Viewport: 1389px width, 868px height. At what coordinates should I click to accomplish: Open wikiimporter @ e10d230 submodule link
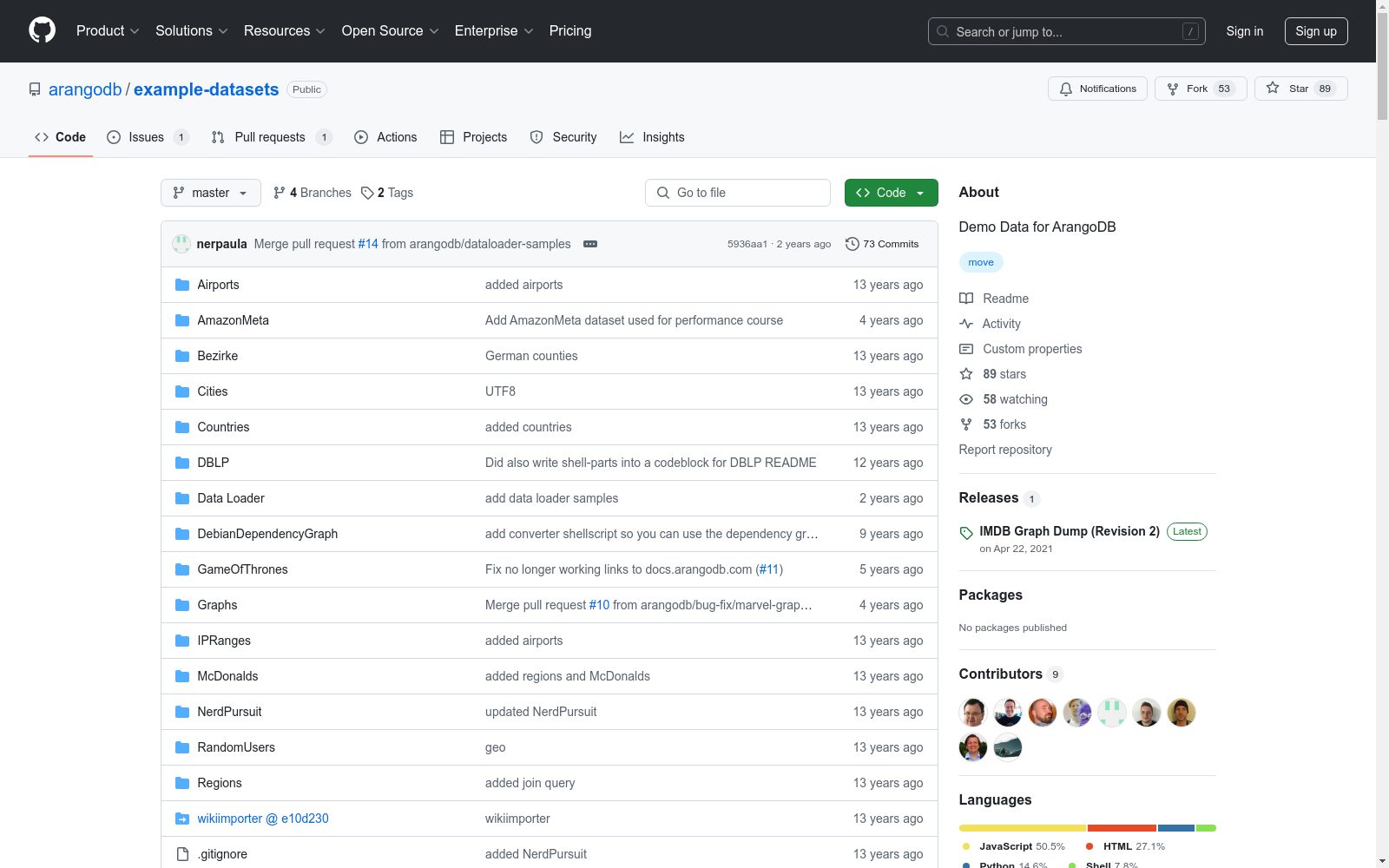[263, 819]
